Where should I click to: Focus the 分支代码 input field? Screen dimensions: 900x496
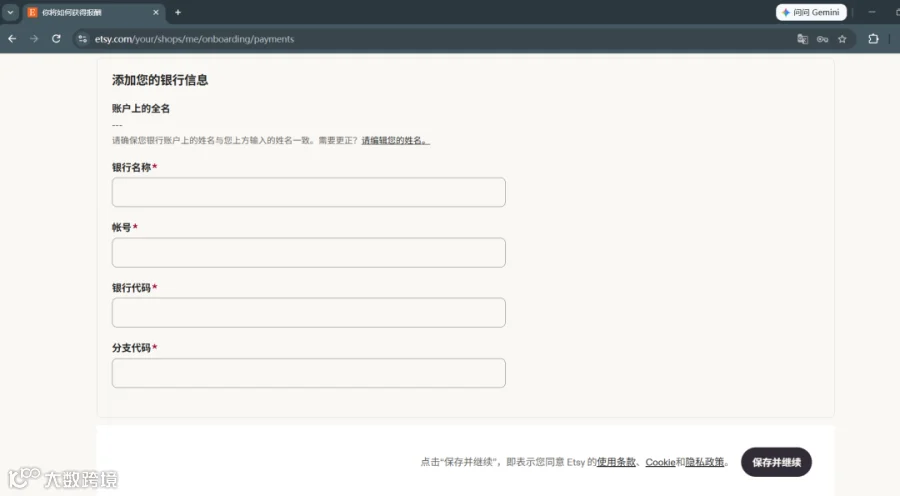click(x=309, y=373)
